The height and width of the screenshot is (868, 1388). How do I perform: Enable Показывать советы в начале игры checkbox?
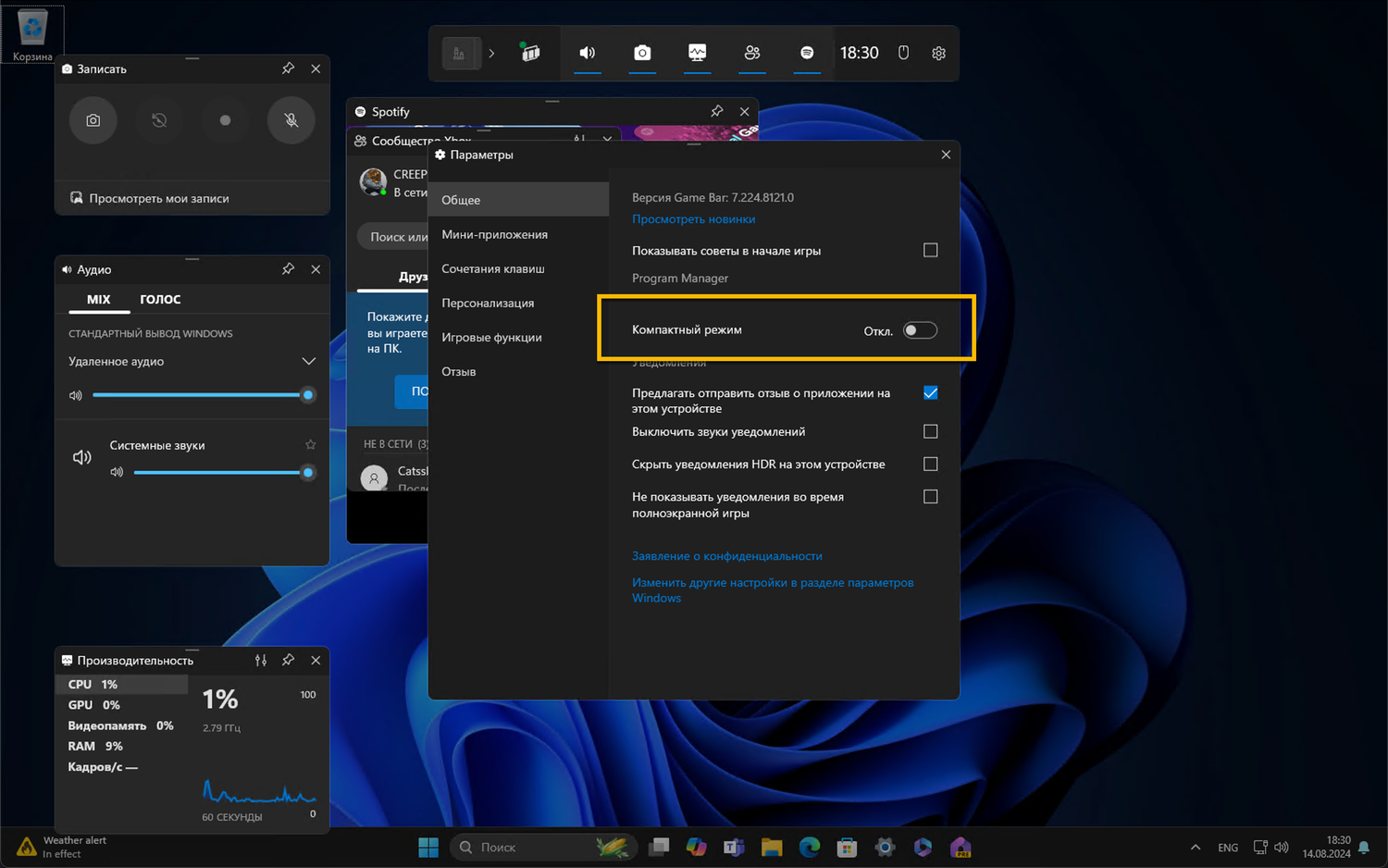tap(930, 251)
